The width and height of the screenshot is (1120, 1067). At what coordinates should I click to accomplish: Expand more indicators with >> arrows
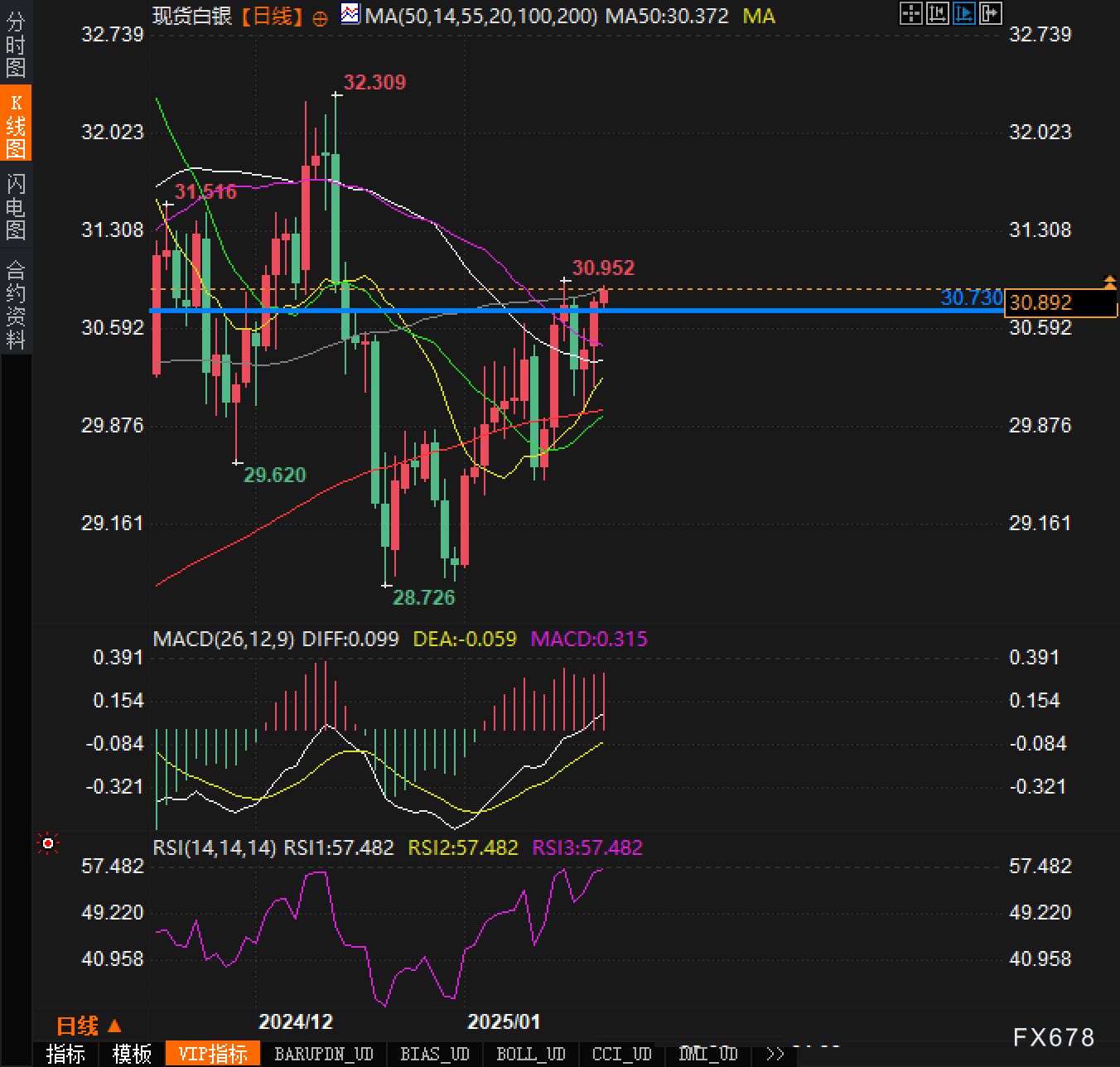pos(775,1054)
